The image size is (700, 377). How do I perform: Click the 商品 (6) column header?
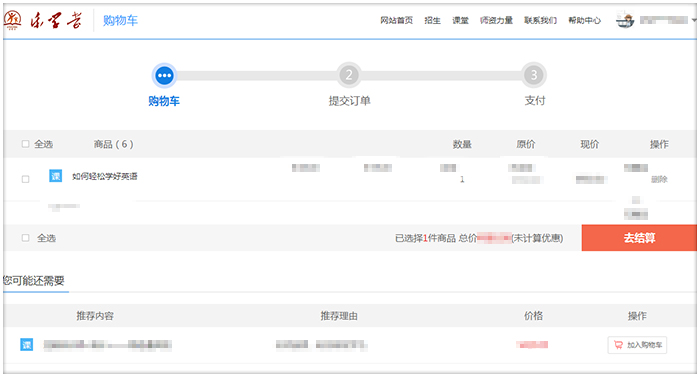pyautogui.click(x=113, y=144)
